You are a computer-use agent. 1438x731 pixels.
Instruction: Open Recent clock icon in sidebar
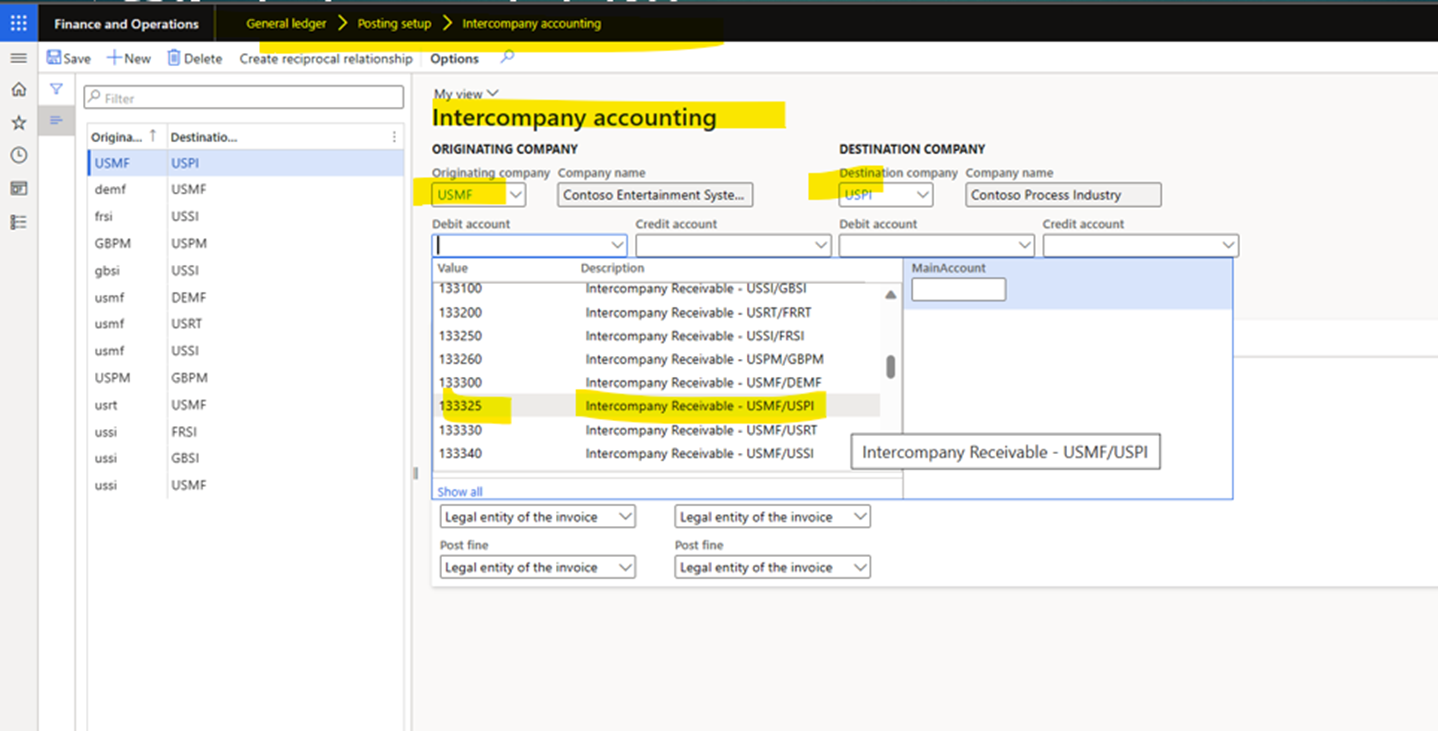pyautogui.click(x=18, y=156)
